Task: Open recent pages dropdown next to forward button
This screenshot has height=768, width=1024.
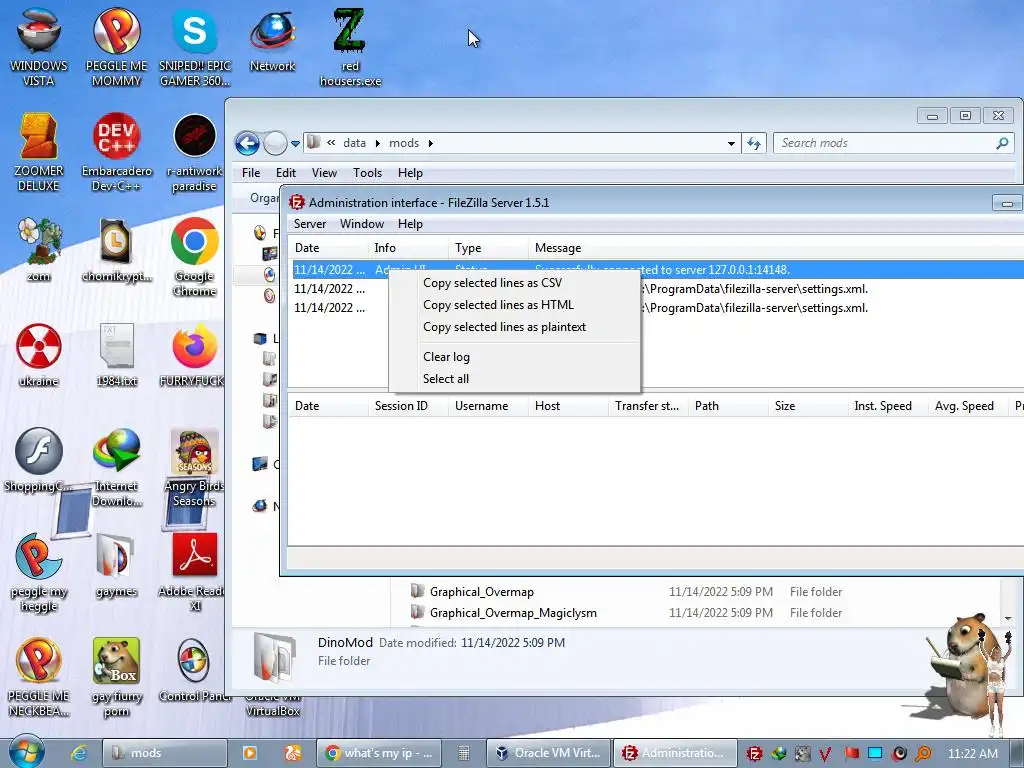Action: click(x=295, y=143)
